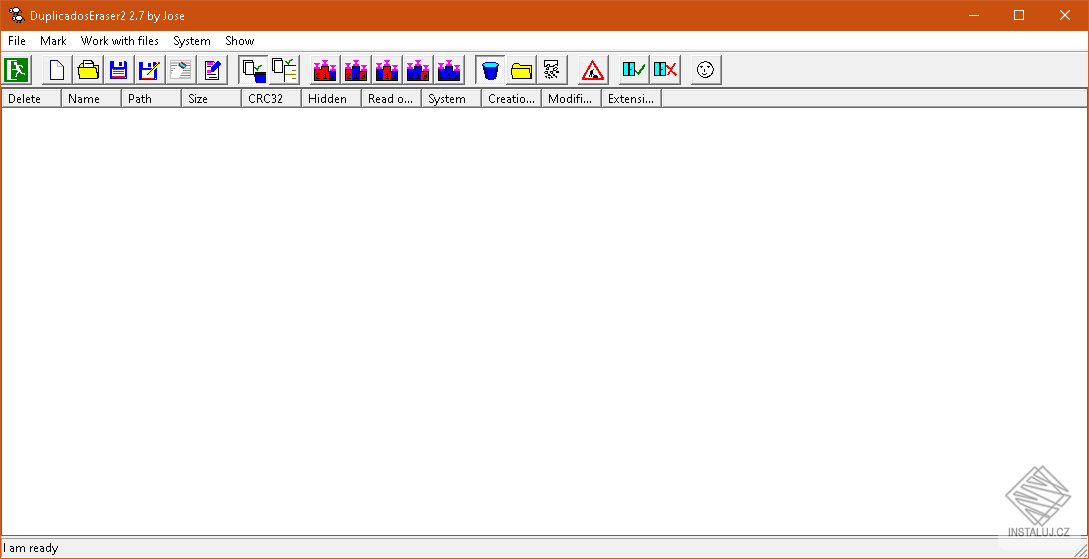Click the Creatio... column header
Screen dimensions: 1089x559
pyautogui.click(x=511, y=99)
